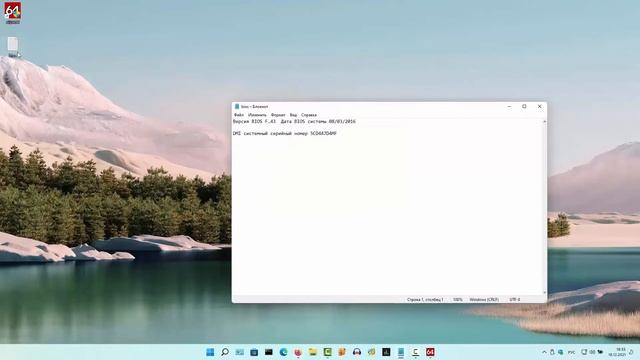This screenshot has height=360, width=640.
Task: Switch to AIDA64 in the taskbar
Action: click(430, 352)
